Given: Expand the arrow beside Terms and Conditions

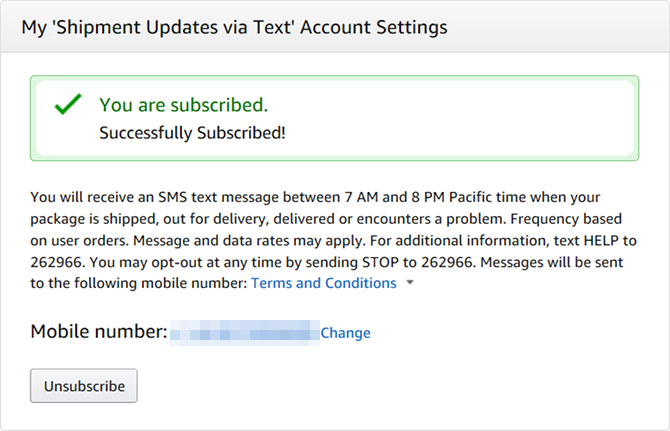Looking at the screenshot, I should click(410, 284).
